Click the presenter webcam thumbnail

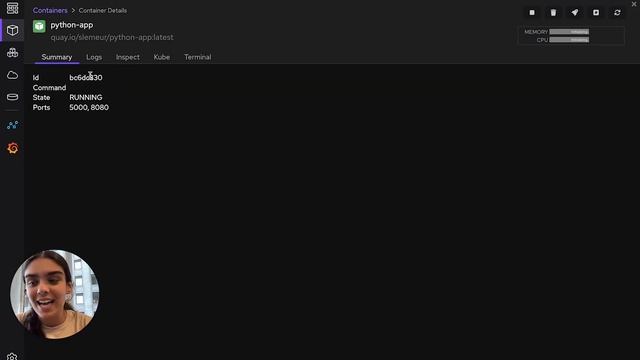(55, 294)
